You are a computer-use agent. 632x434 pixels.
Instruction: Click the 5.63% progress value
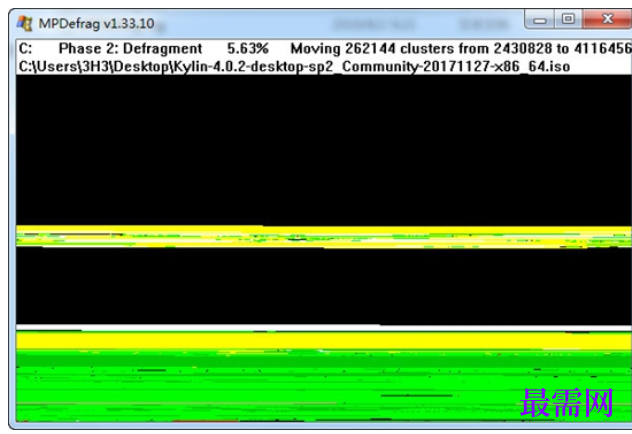click(x=248, y=49)
